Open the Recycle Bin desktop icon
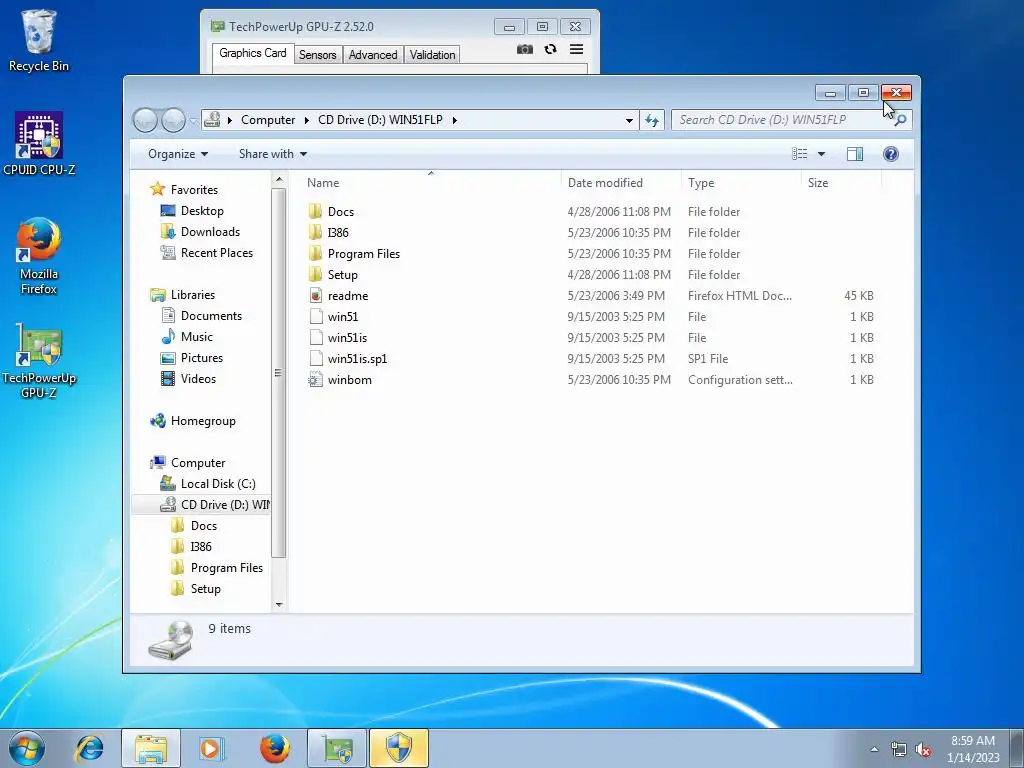Viewport: 1024px width, 768px height. (x=39, y=40)
